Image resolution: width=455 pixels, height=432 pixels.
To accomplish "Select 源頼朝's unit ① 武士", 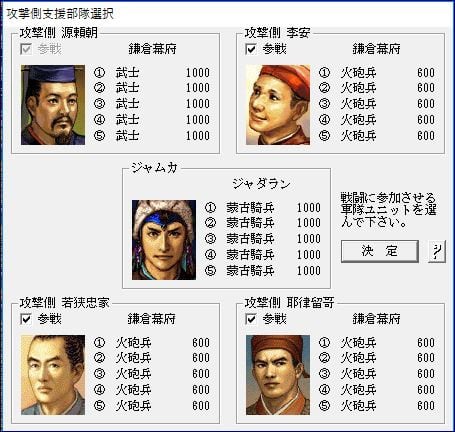I will tap(152, 73).
